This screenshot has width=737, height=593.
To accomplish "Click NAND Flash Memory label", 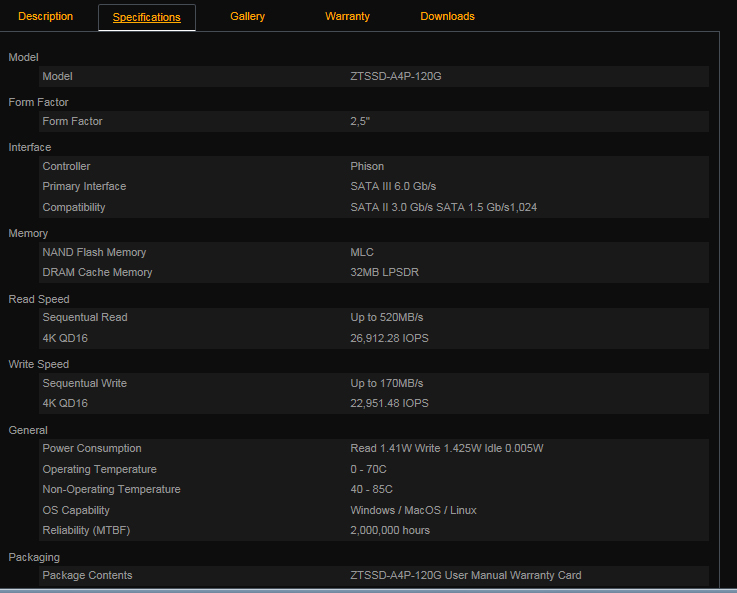I will (x=94, y=252).
